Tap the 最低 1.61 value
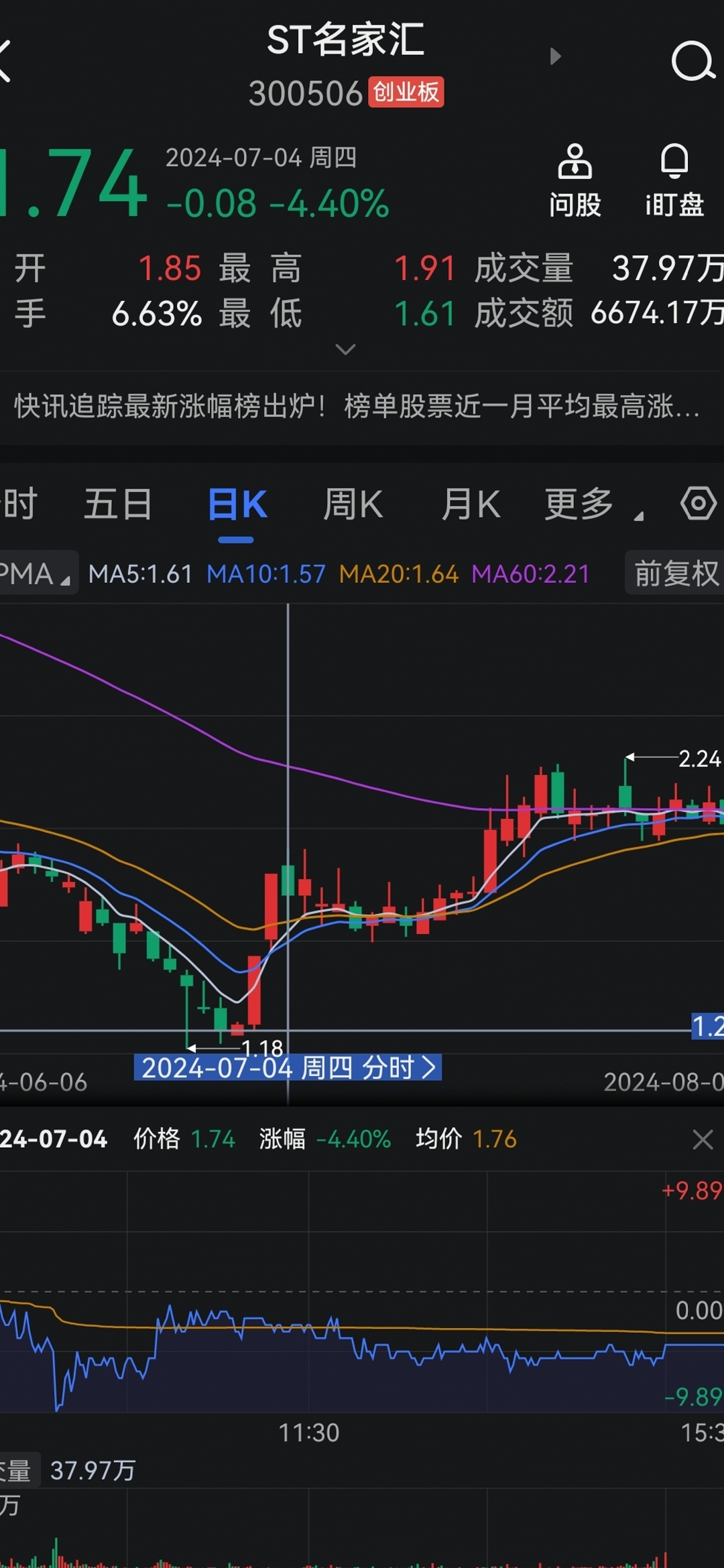 coord(424,314)
